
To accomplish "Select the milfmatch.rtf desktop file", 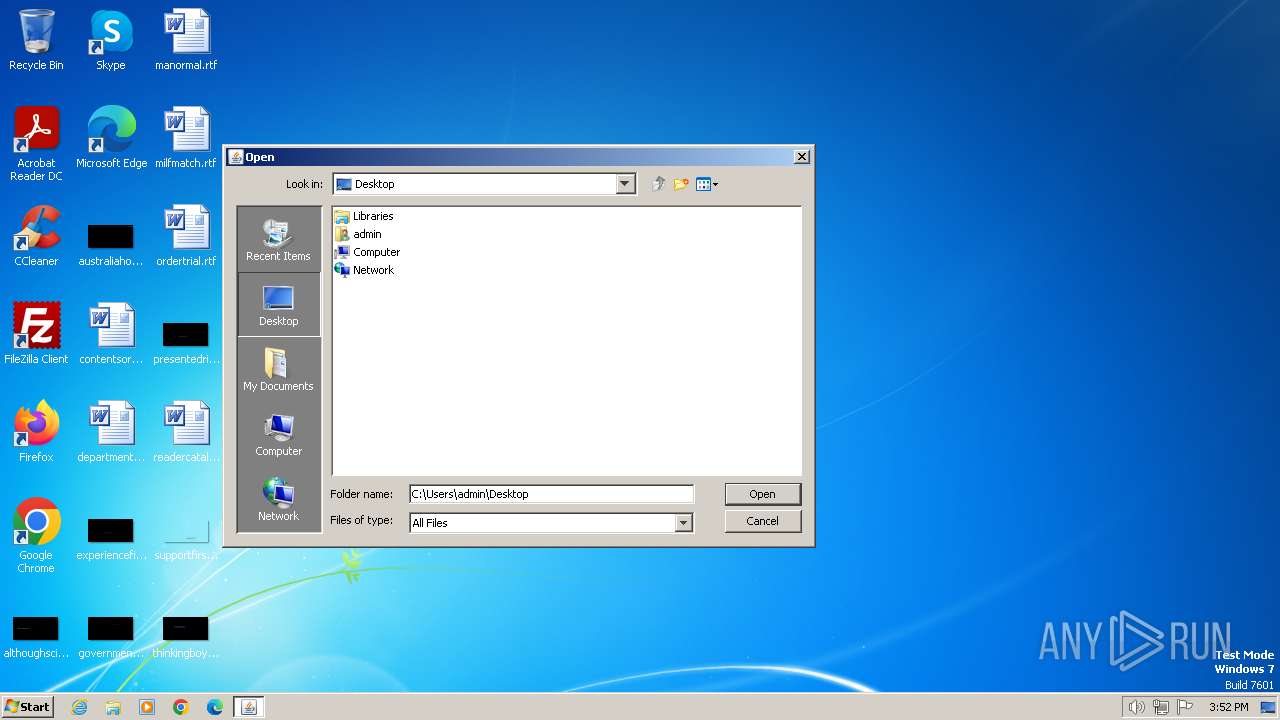I will click(x=186, y=138).
